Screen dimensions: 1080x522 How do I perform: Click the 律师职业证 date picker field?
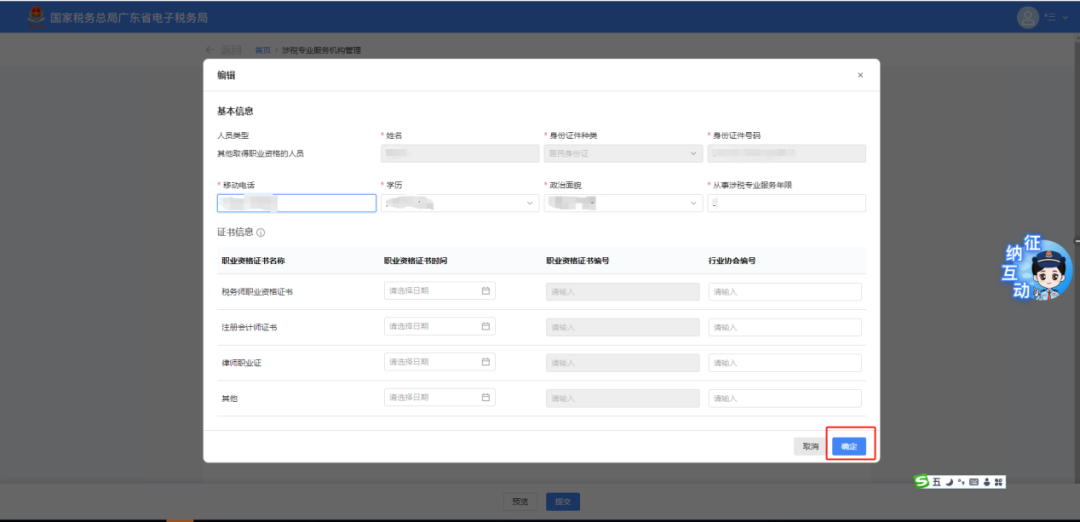(439, 362)
